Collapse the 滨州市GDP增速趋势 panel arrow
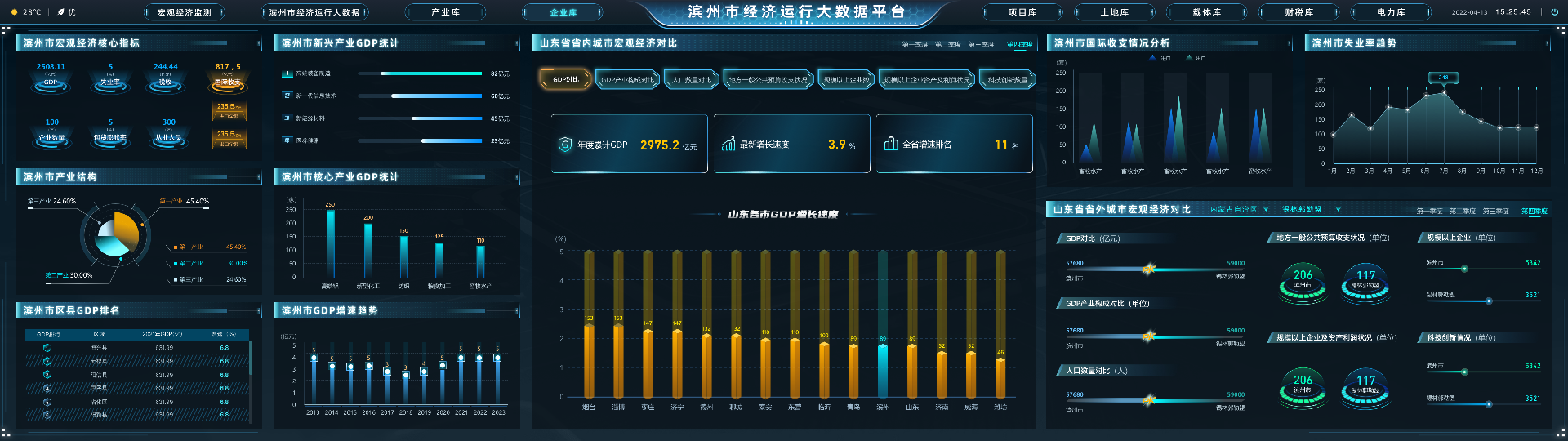1568x441 pixels. 517,311
